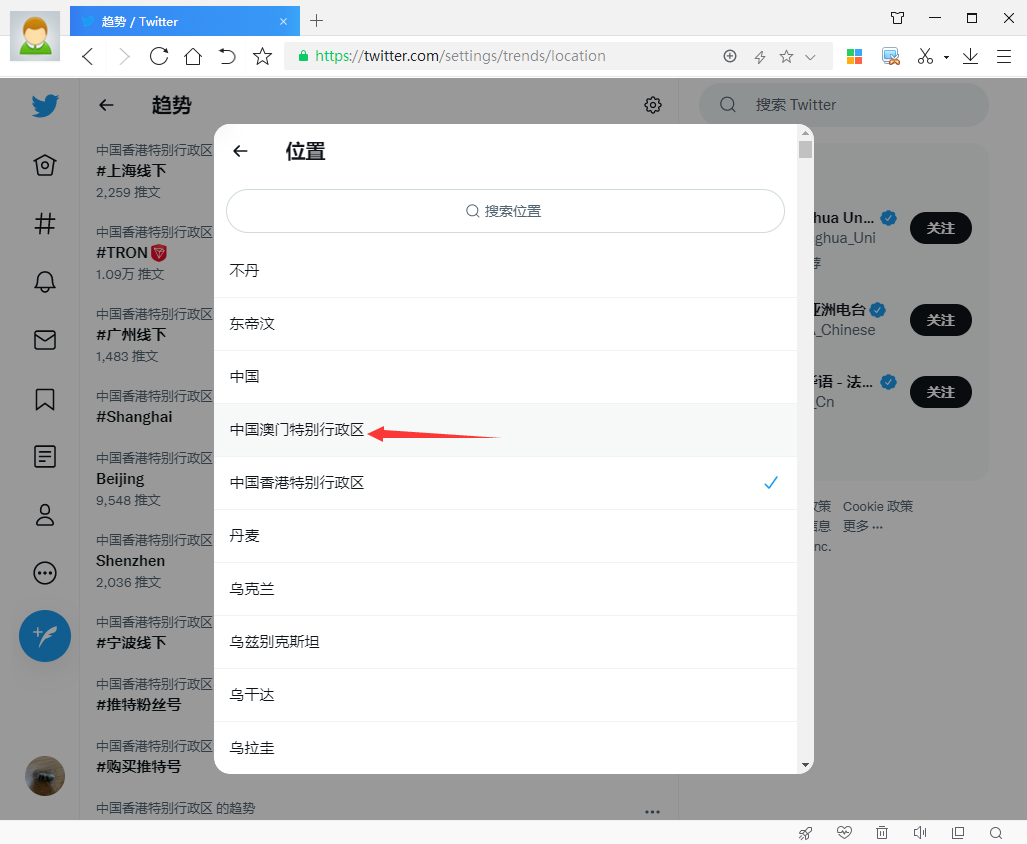Select 丹麦 from location list

pyautogui.click(x=505, y=536)
